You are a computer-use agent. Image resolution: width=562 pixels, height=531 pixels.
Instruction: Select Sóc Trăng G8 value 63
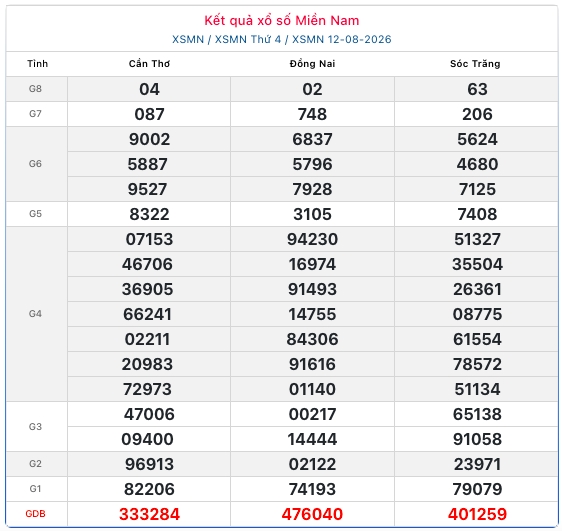click(477, 89)
